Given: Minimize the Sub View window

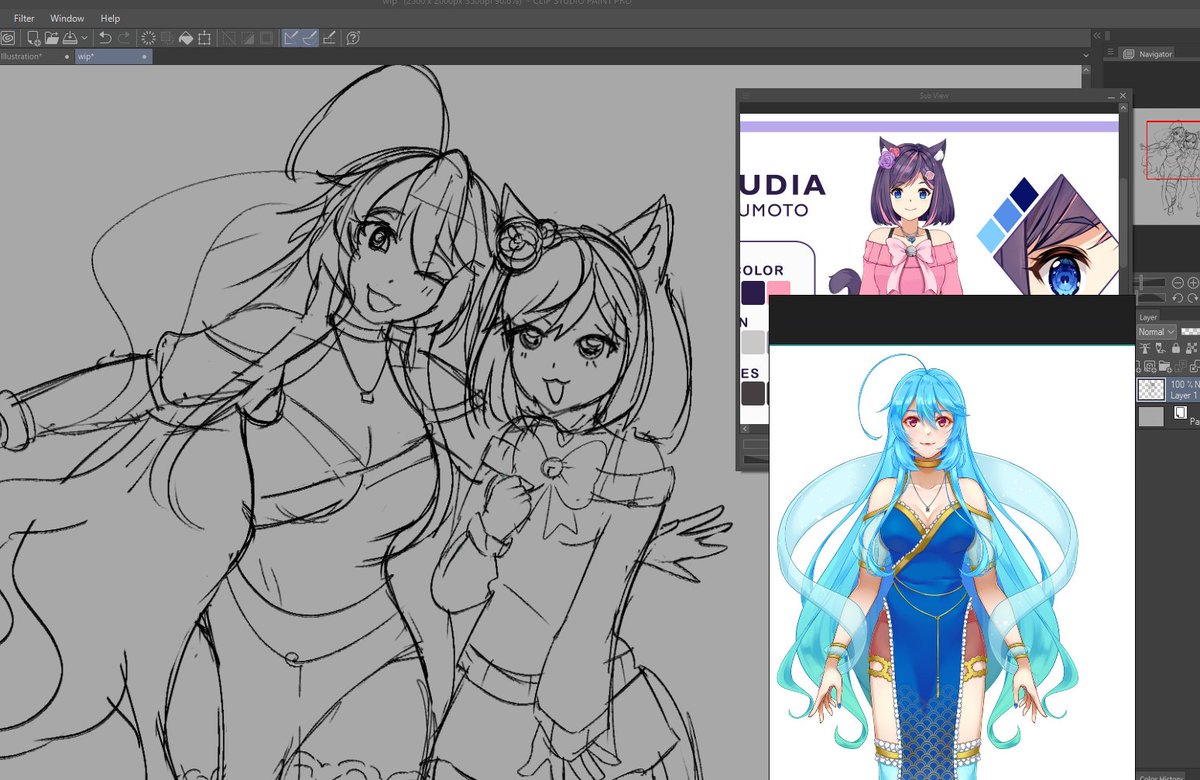Looking at the screenshot, I should click(1110, 95).
